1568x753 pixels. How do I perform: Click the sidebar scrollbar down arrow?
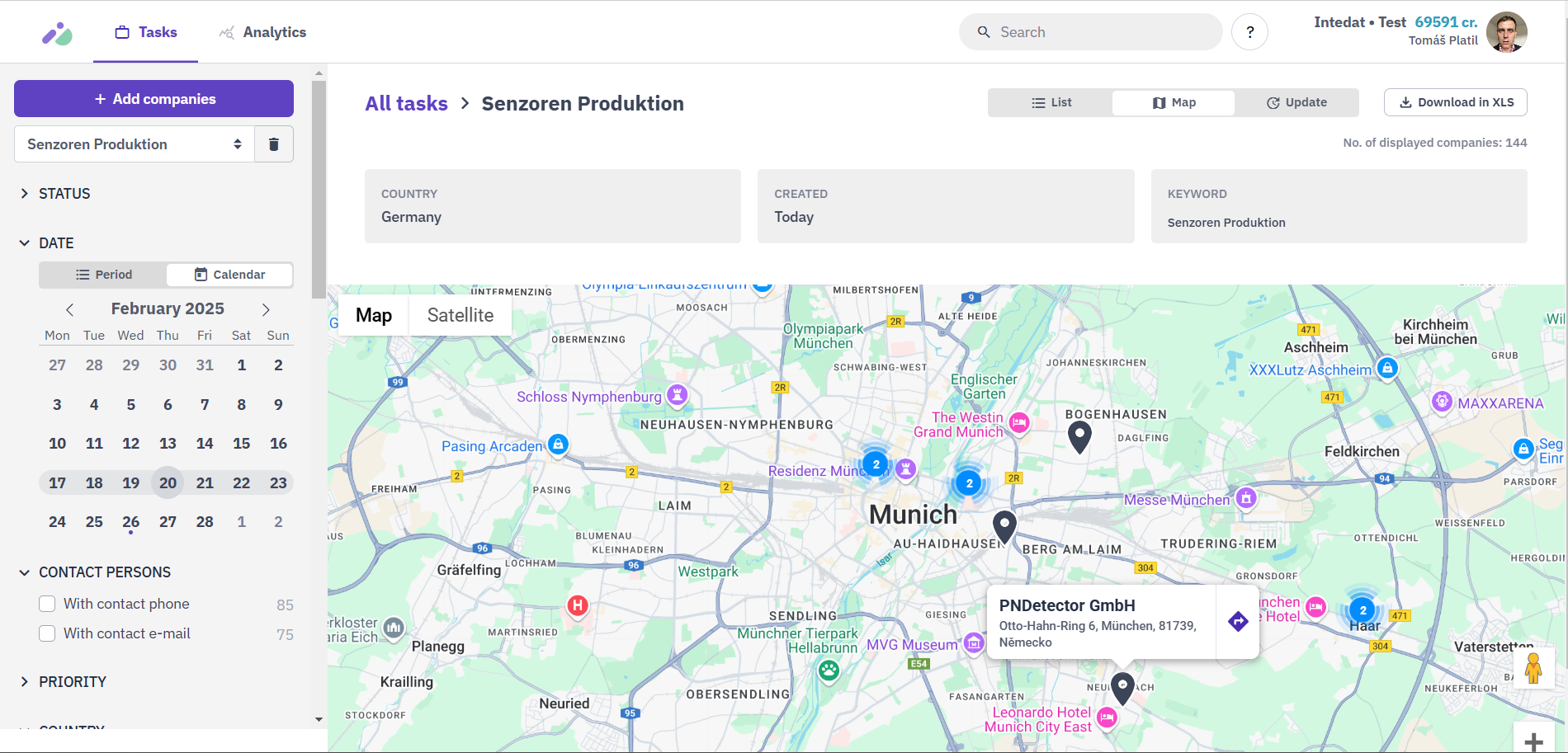[319, 719]
